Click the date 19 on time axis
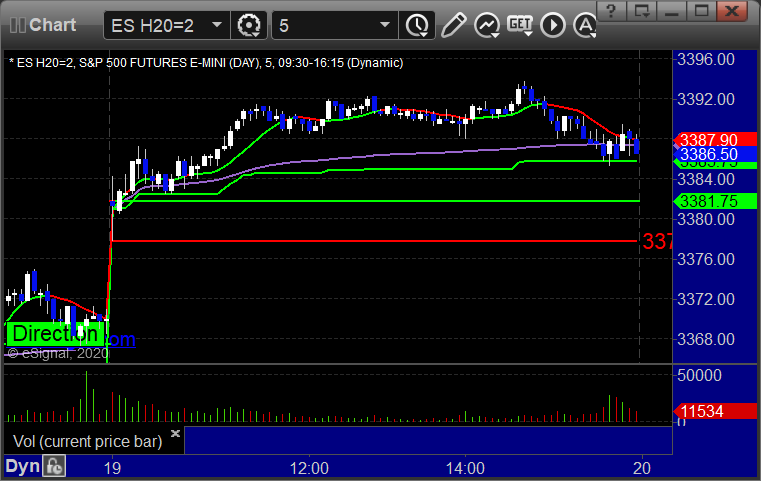Viewport: 761px width, 481px height. pos(112,468)
